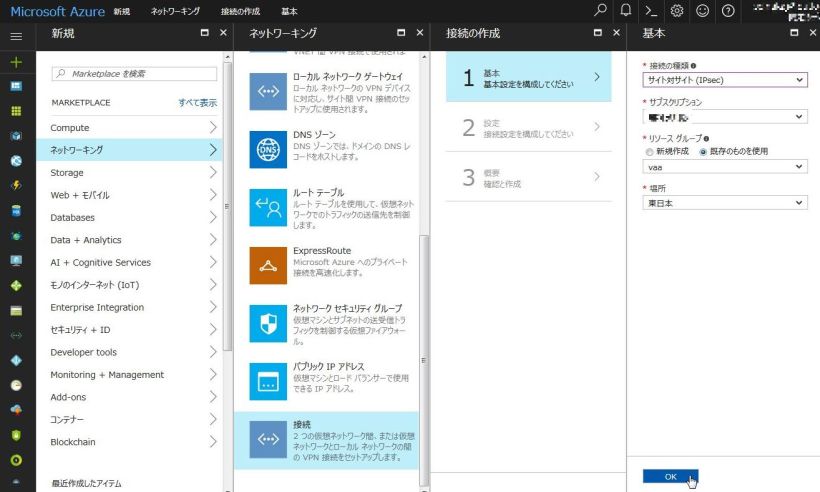The width and height of the screenshot is (820, 492).
Task: Open the 接続の種類 dropdown
Action: [724, 80]
